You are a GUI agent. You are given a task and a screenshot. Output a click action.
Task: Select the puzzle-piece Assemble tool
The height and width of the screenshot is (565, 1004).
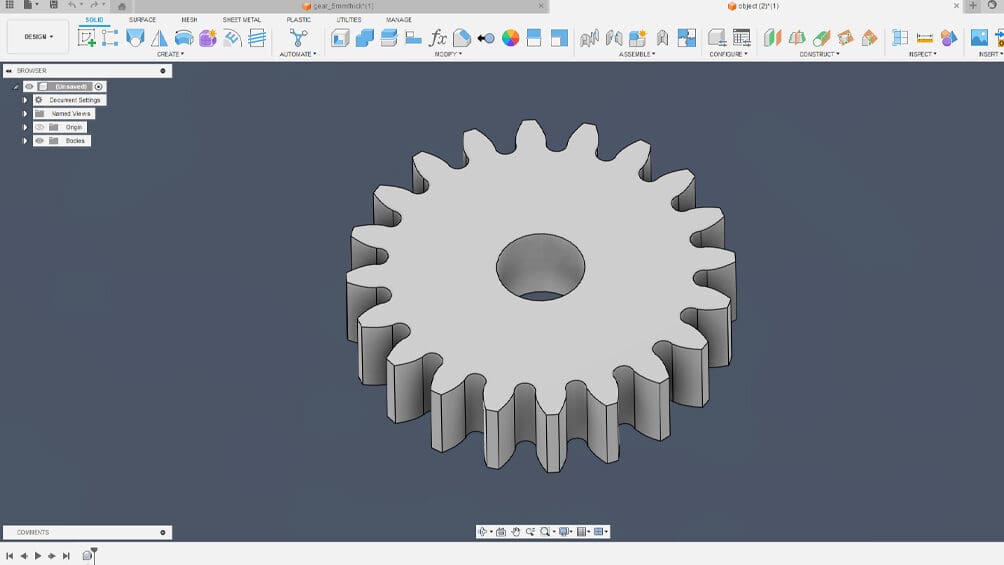coord(686,38)
